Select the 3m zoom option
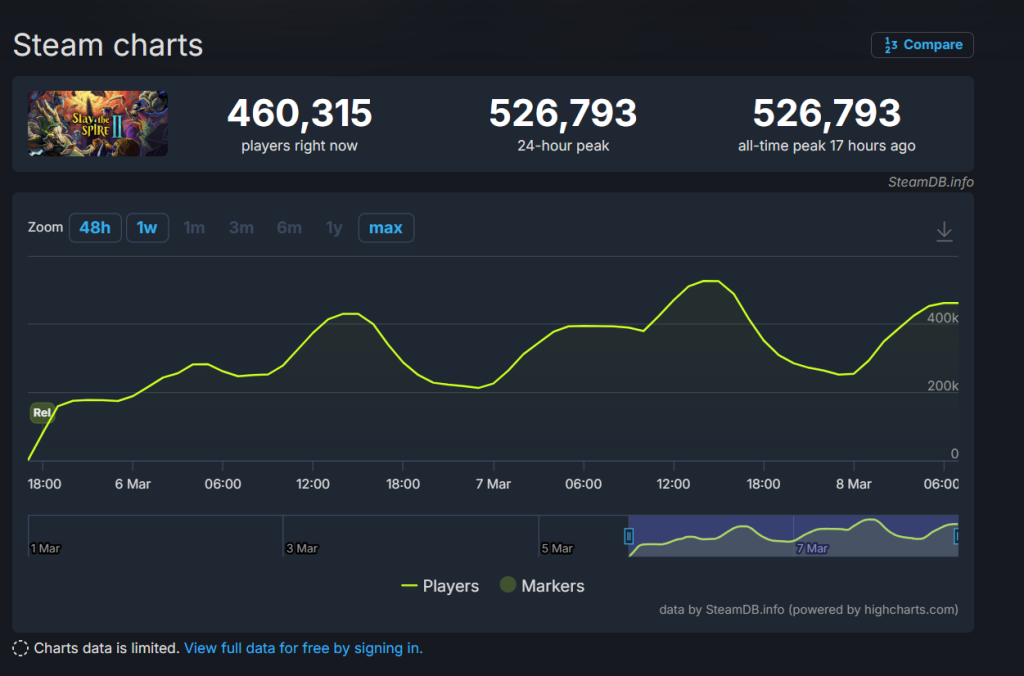The width and height of the screenshot is (1024, 676). click(241, 228)
